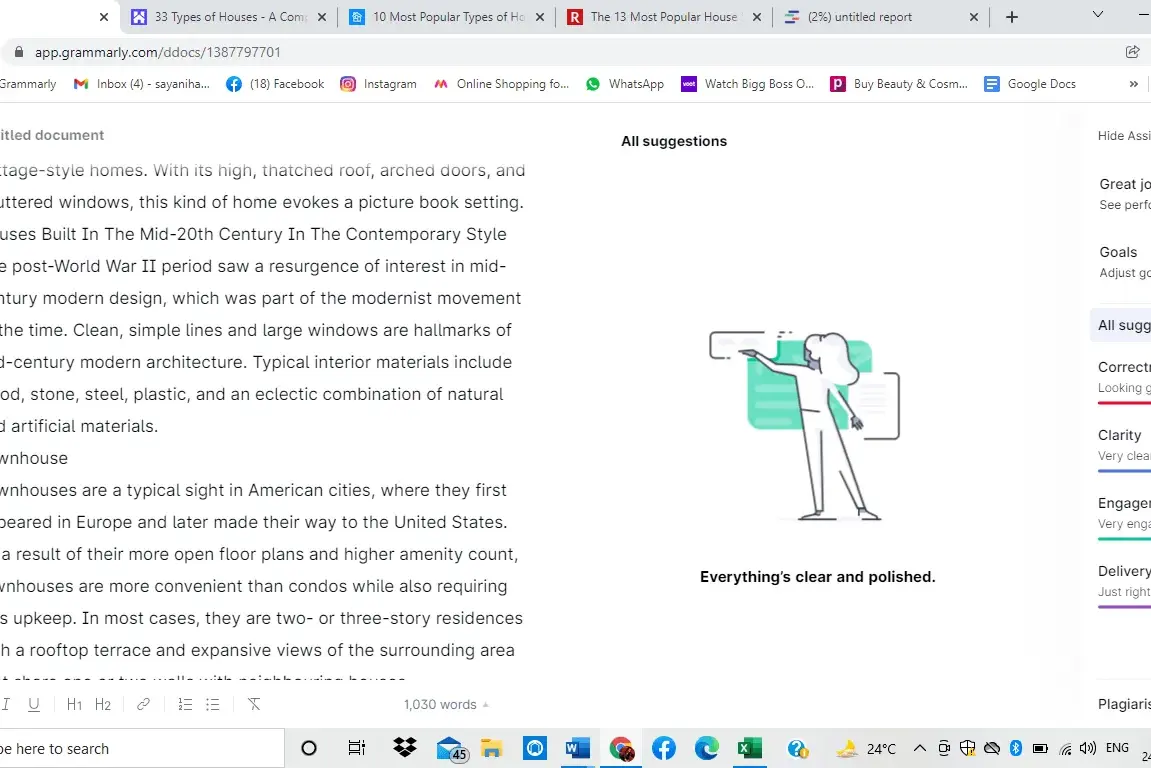The width and height of the screenshot is (1151, 768).
Task: Change ENG input language
Action: pos(1117,747)
